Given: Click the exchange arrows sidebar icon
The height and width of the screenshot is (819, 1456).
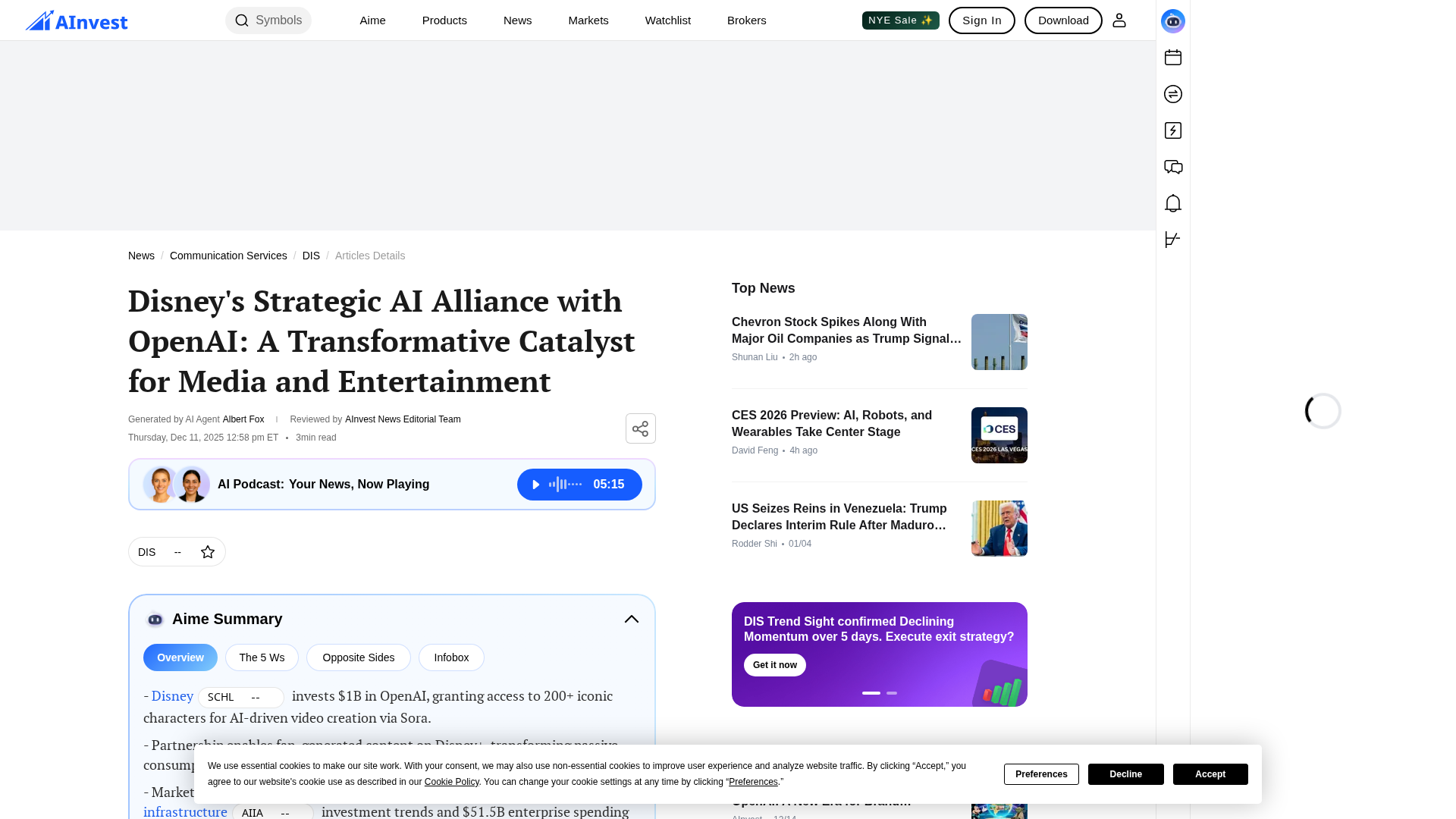Looking at the screenshot, I should click(1172, 94).
